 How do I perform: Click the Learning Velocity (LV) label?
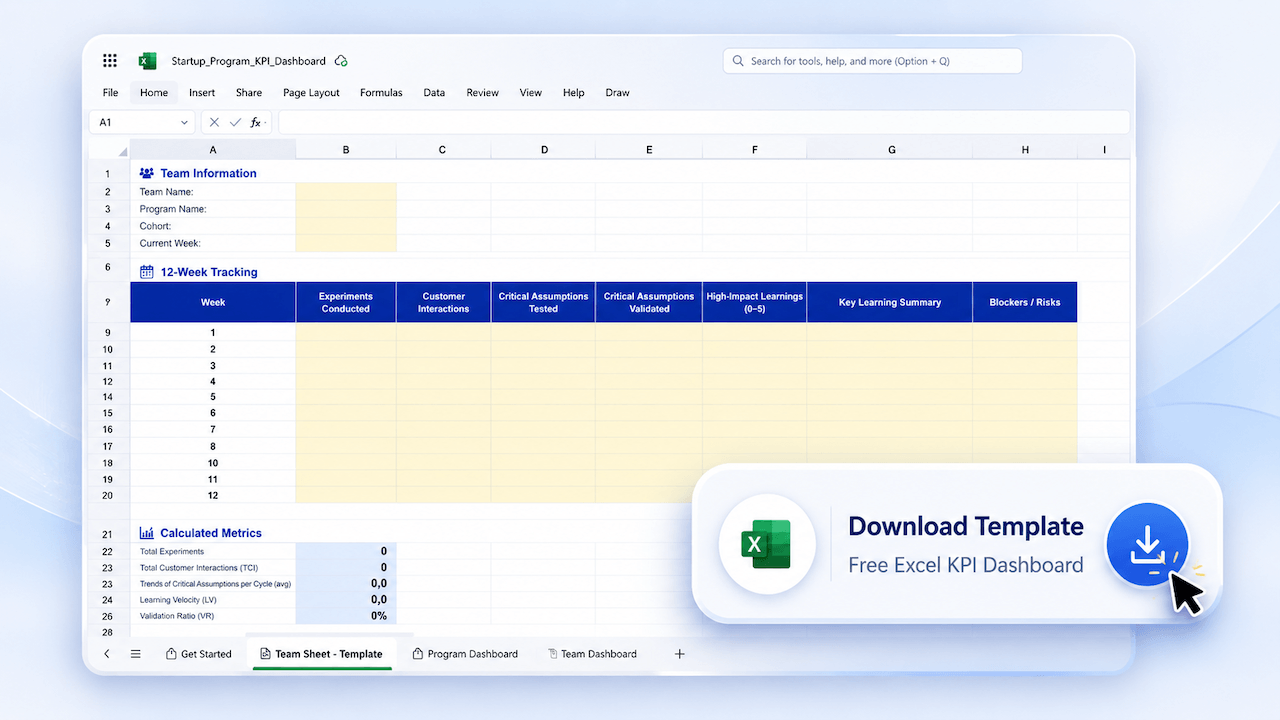click(x=178, y=600)
